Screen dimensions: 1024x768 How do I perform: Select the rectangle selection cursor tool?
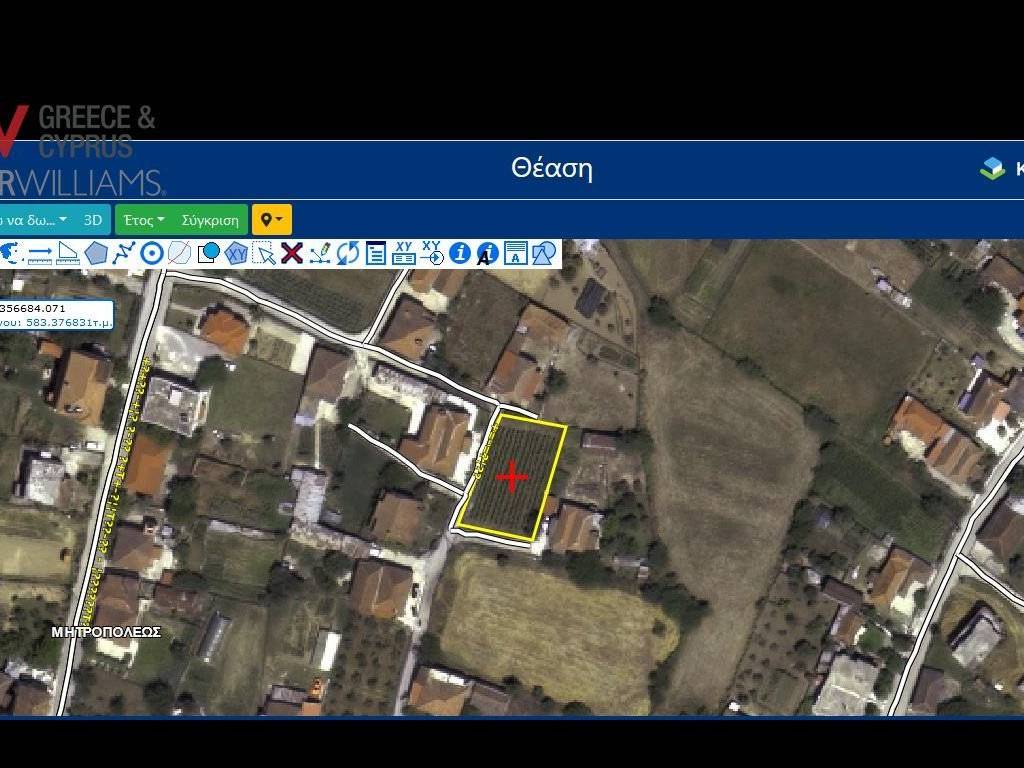pos(264,253)
